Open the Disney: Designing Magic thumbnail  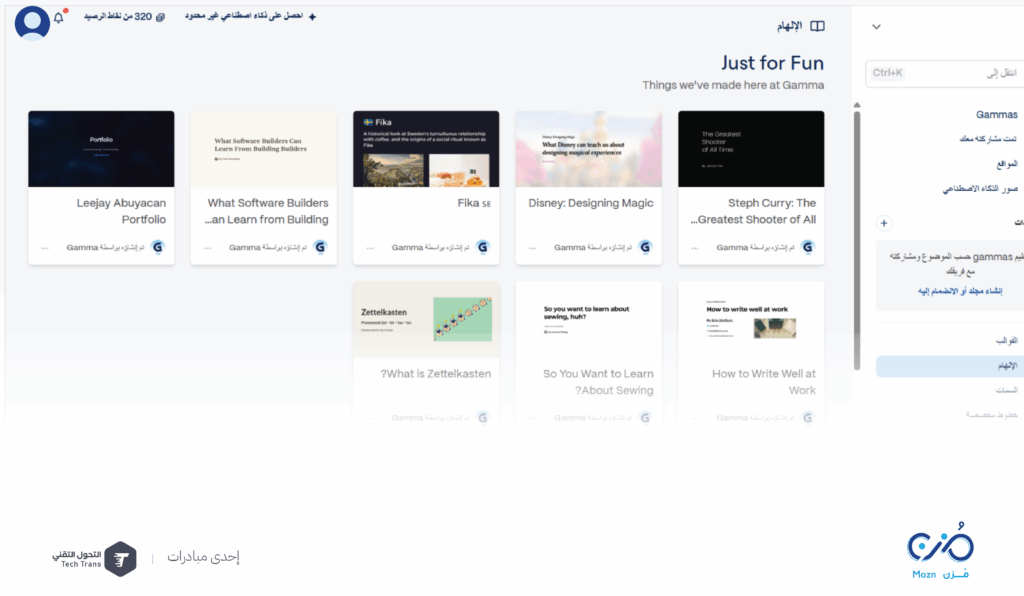tap(588, 149)
